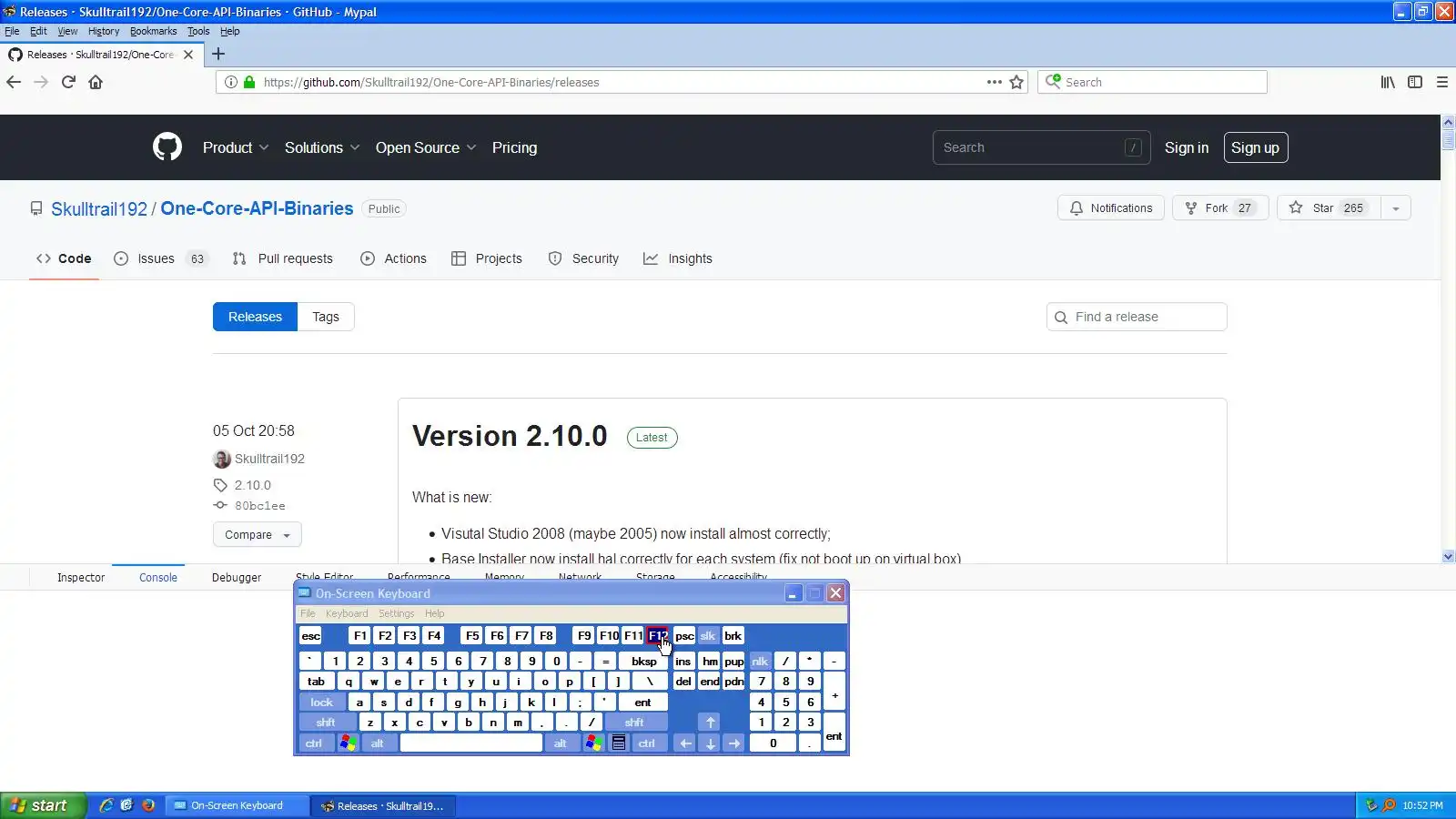Open the History menu in browser menu bar
The image size is (1456, 819).
coord(104,31)
